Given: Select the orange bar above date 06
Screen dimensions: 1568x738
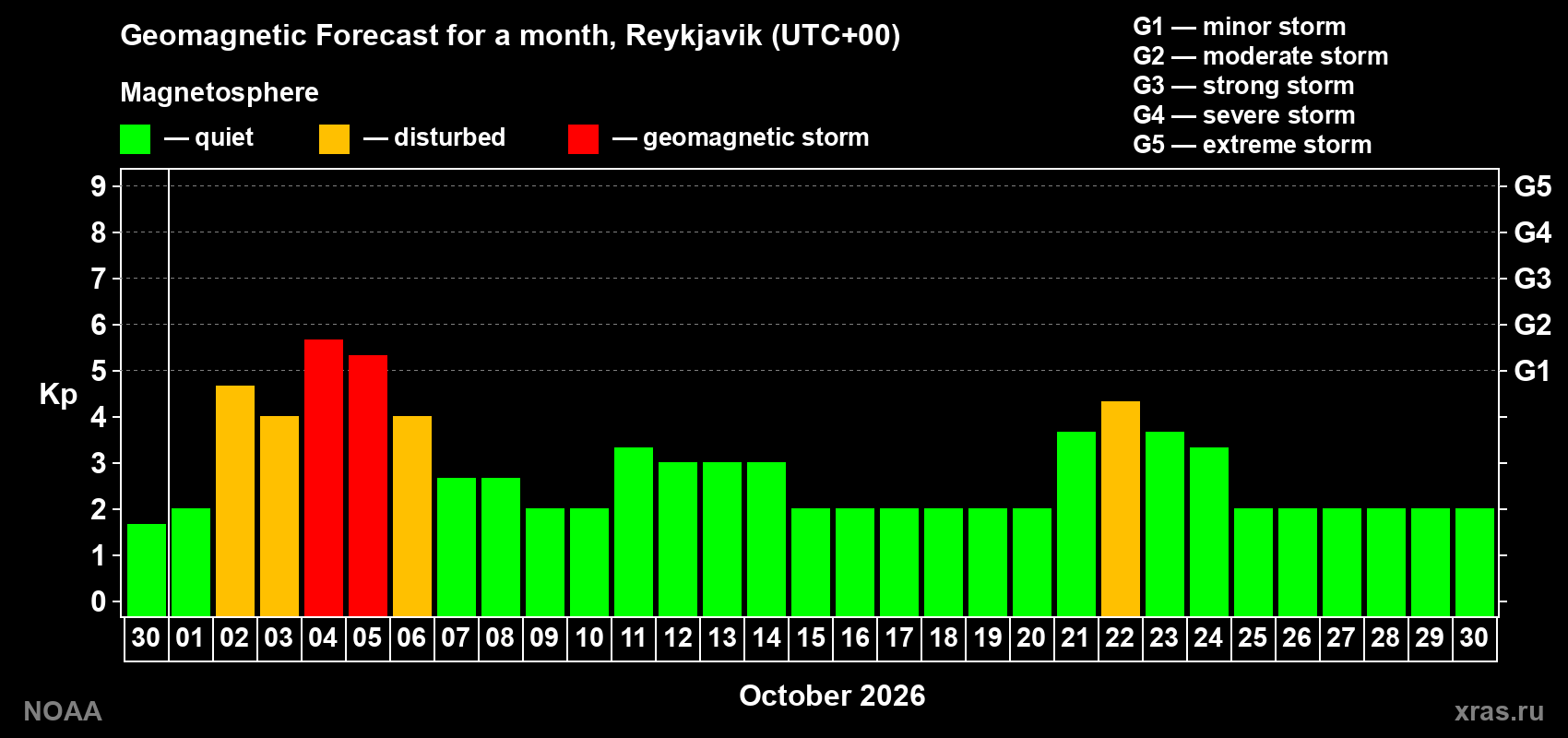Looking at the screenshot, I should (412, 516).
